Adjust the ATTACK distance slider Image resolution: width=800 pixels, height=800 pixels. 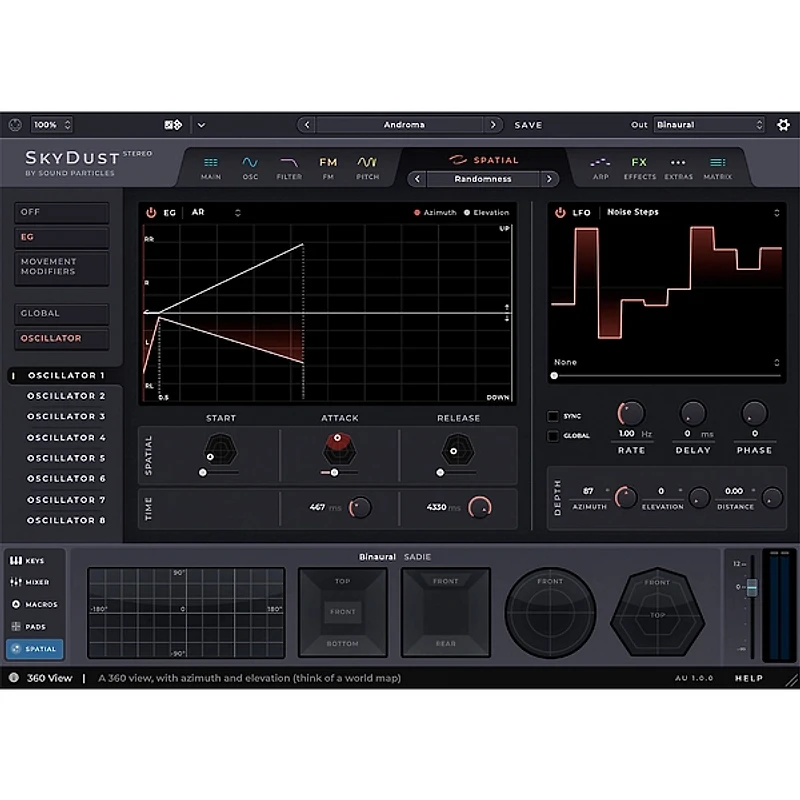(334, 473)
